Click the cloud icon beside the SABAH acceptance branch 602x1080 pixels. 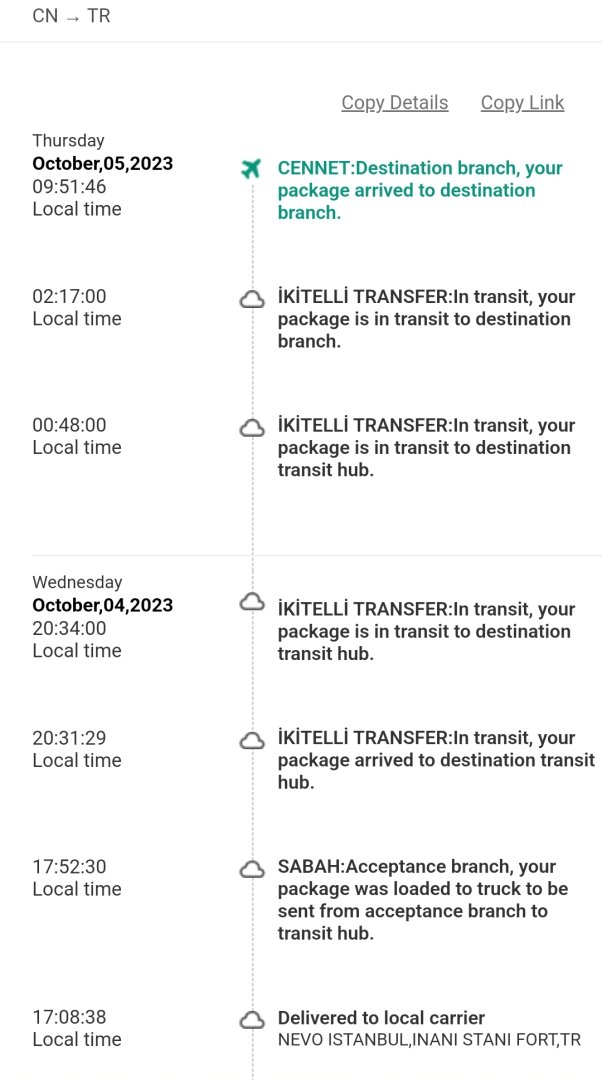(x=252, y=869)
